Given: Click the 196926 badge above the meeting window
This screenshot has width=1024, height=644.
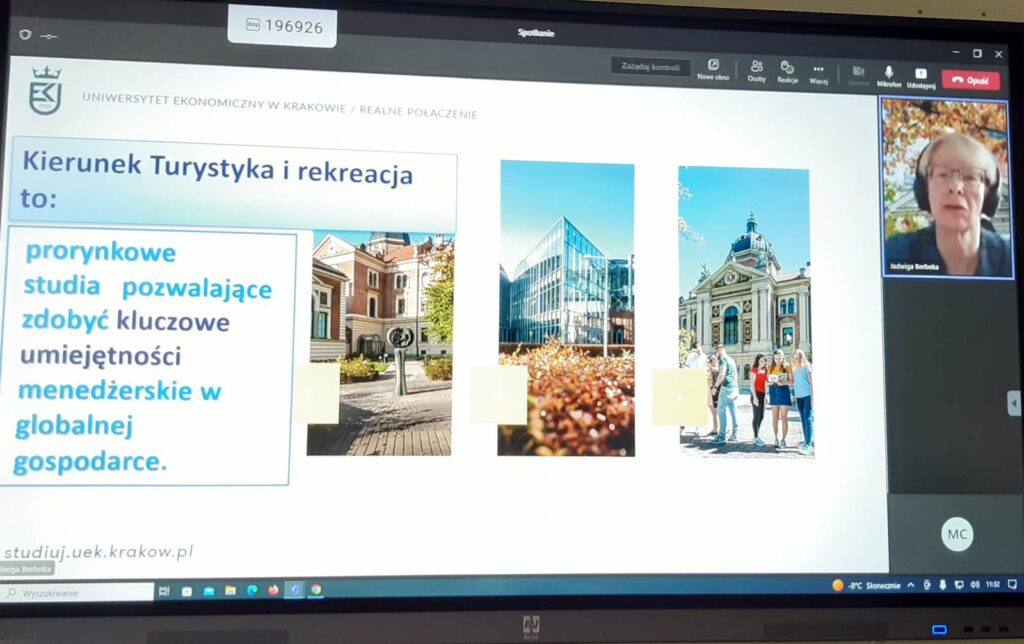Looking at the screenshot, I should pyautogui.click(x=283, y=26).
